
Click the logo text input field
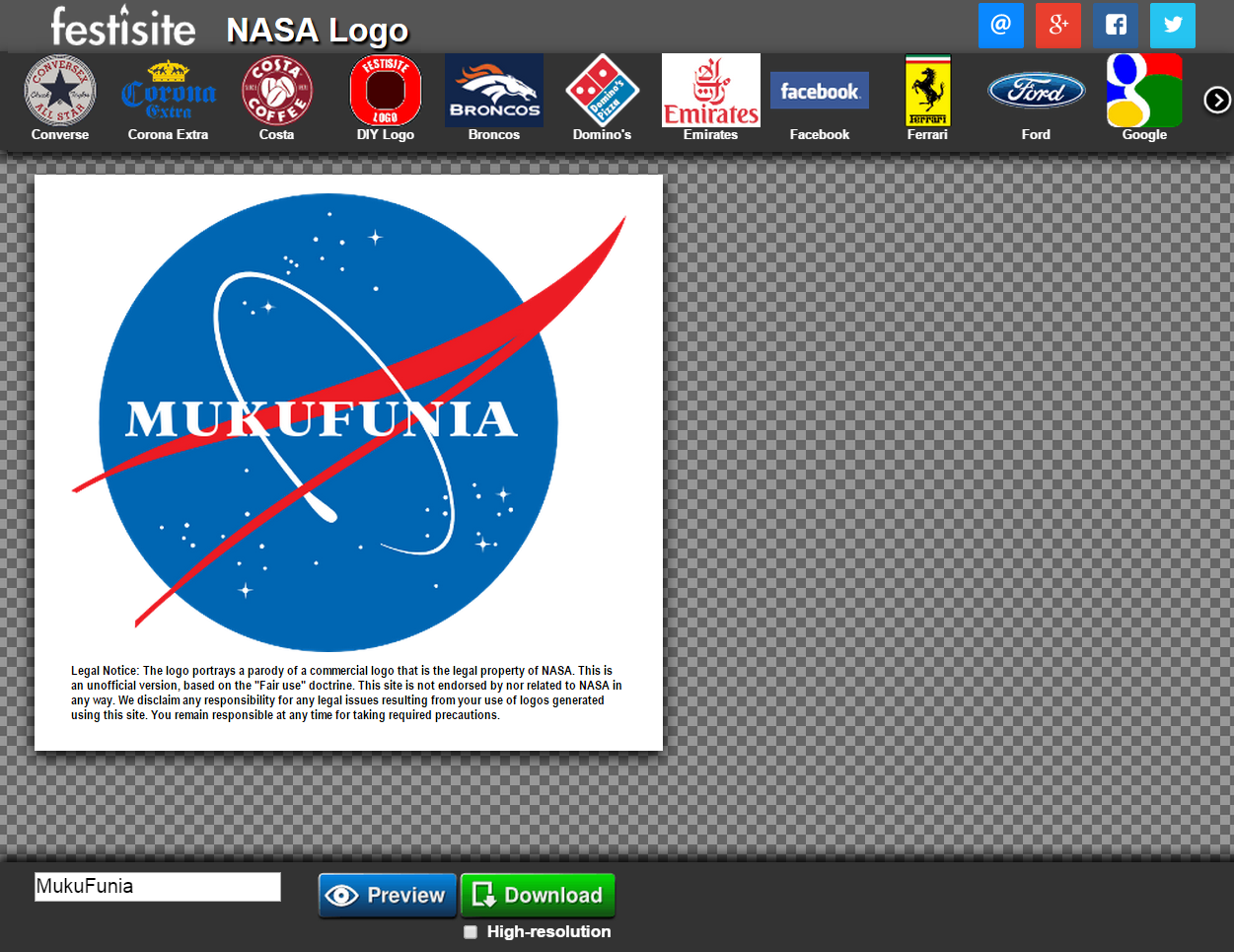click(x=158, y=886)
